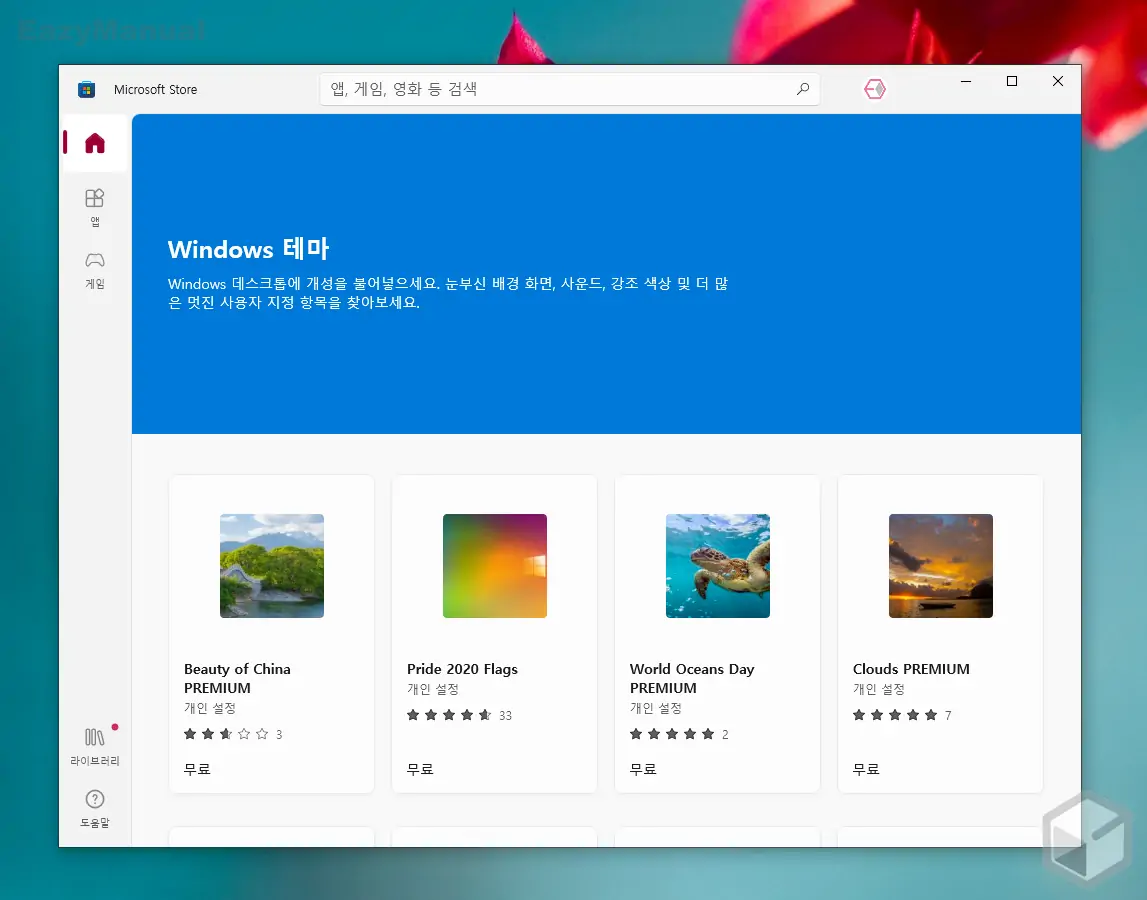The height and width of the screenshot is (900, 1147).
Task: Click the 도움말 (Help) icon
Action: tap(94, 806)
